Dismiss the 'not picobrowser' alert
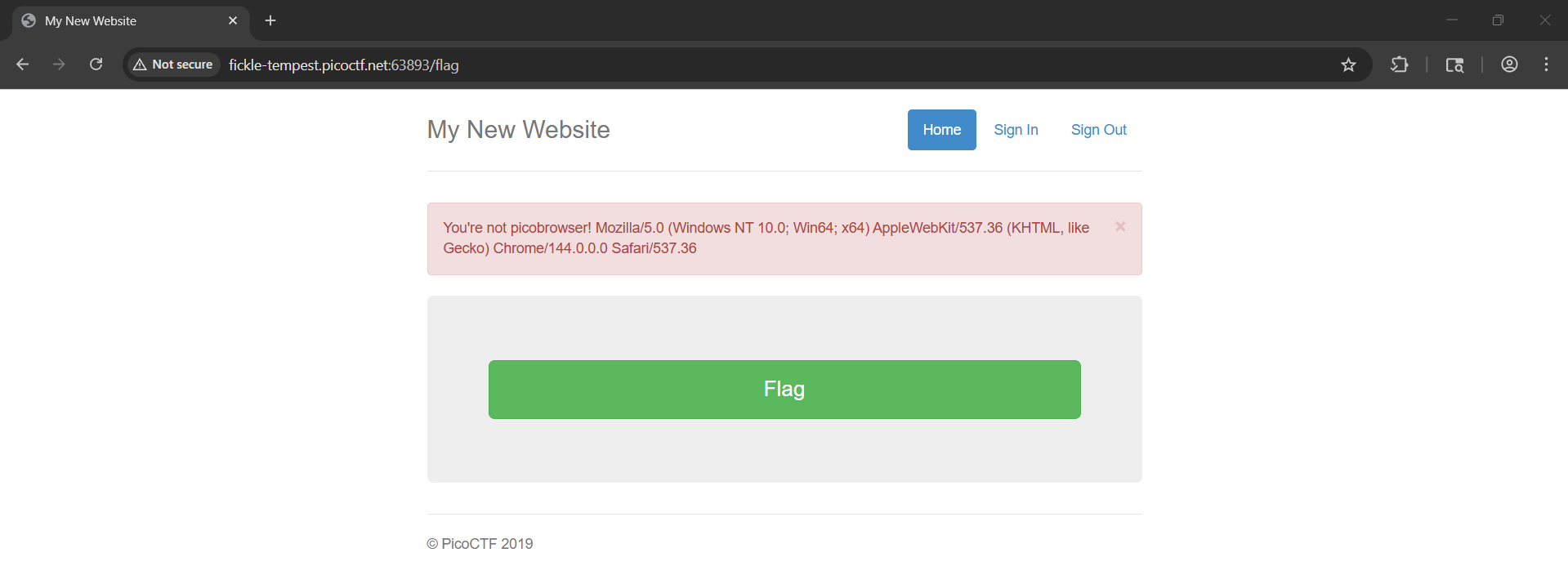 pyautogui.click(x=1120, y=227)
